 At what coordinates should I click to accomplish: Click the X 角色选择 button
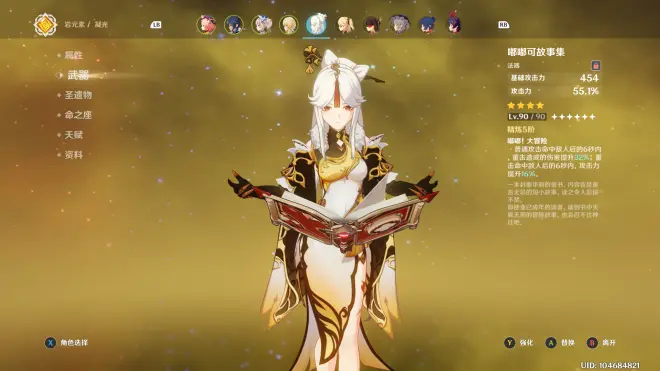pyautogui.click(x=67, y=343)
